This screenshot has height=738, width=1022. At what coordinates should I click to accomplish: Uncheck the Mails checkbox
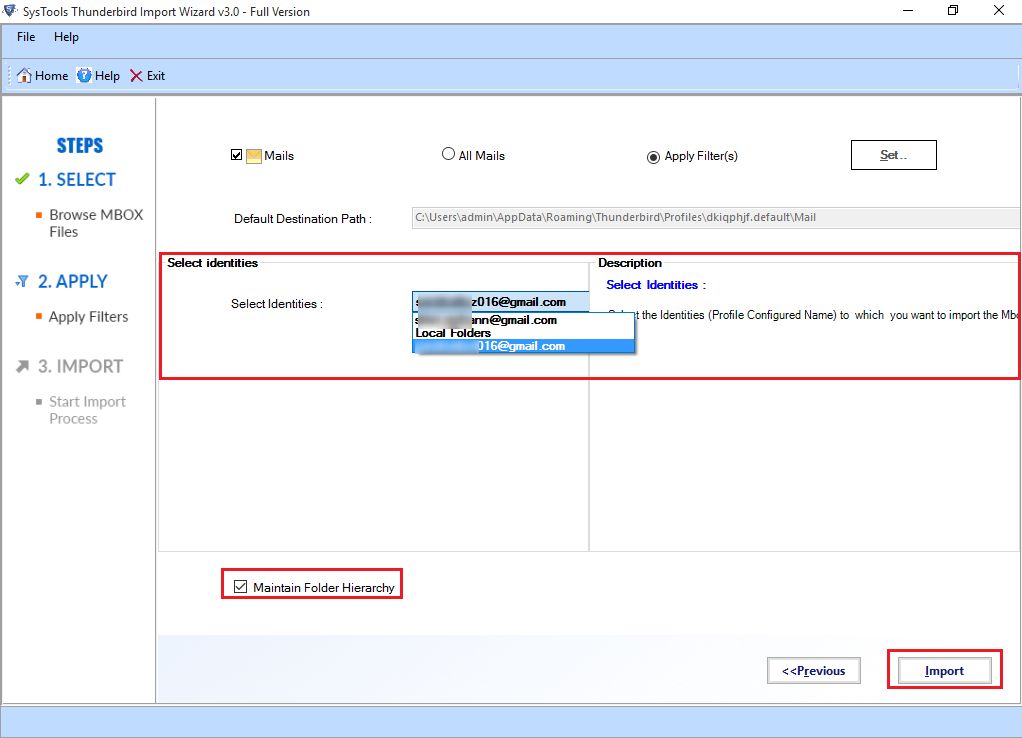pos(237,155)
